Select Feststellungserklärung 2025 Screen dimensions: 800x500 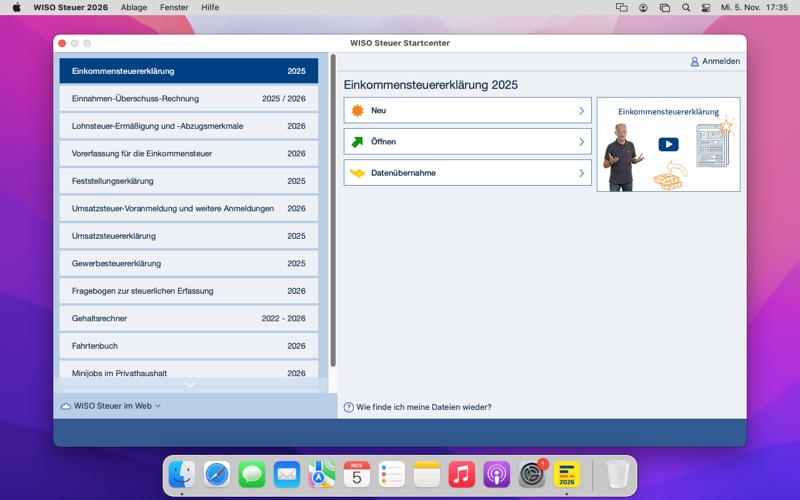tap(189, 181)
